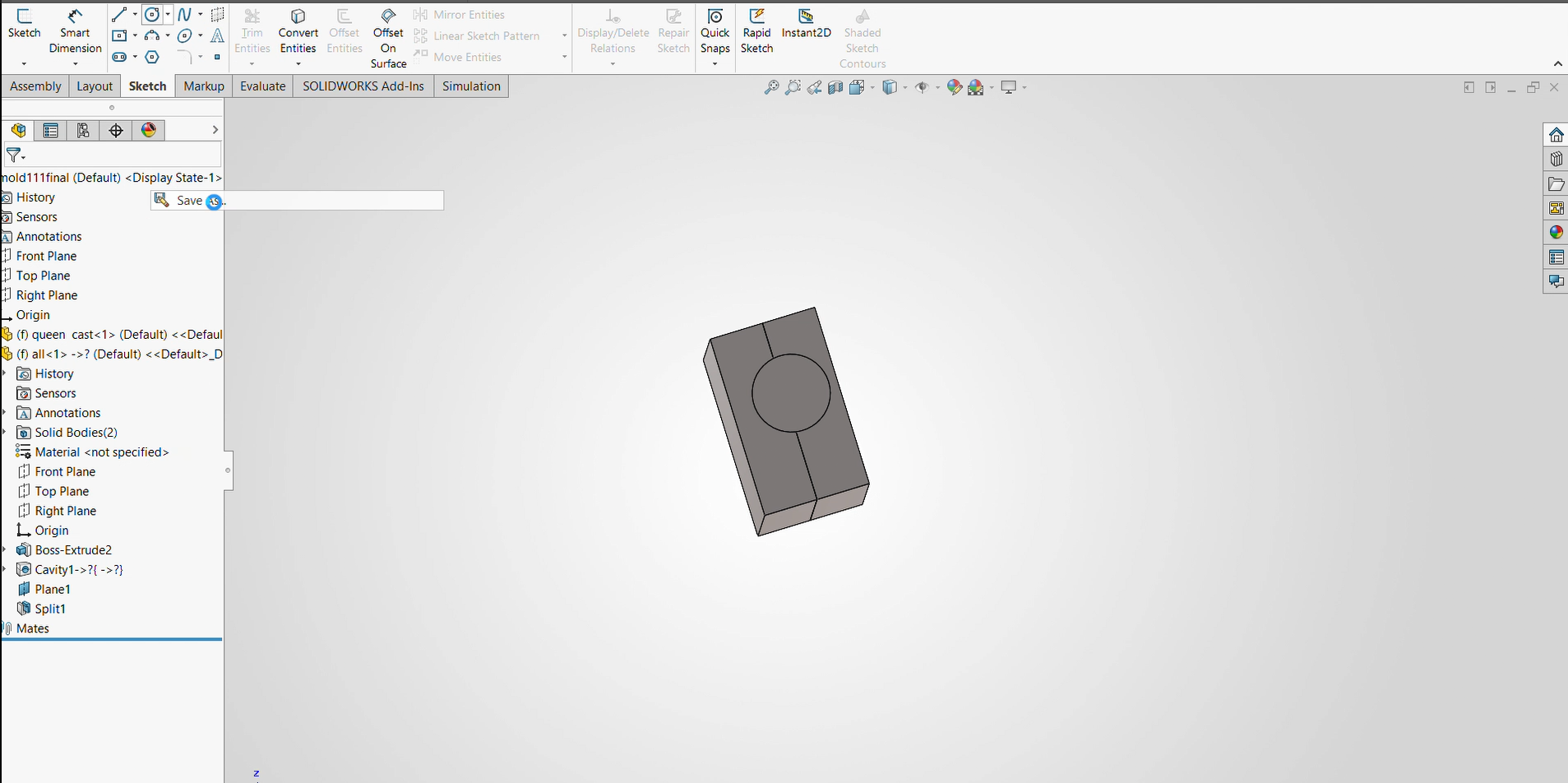Image resolution: width=1568 pixels, height=783 pixels.
Task: Open Convert Entities dropdown arrow
Action: [298, 63]
